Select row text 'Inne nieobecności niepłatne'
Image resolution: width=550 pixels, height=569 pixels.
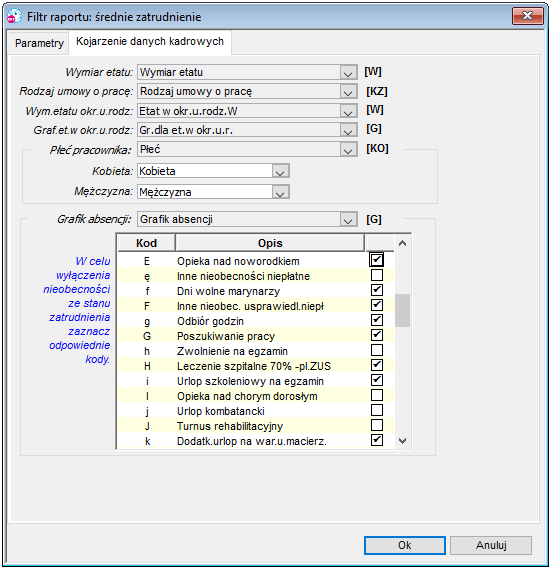(x=243, y=277)
